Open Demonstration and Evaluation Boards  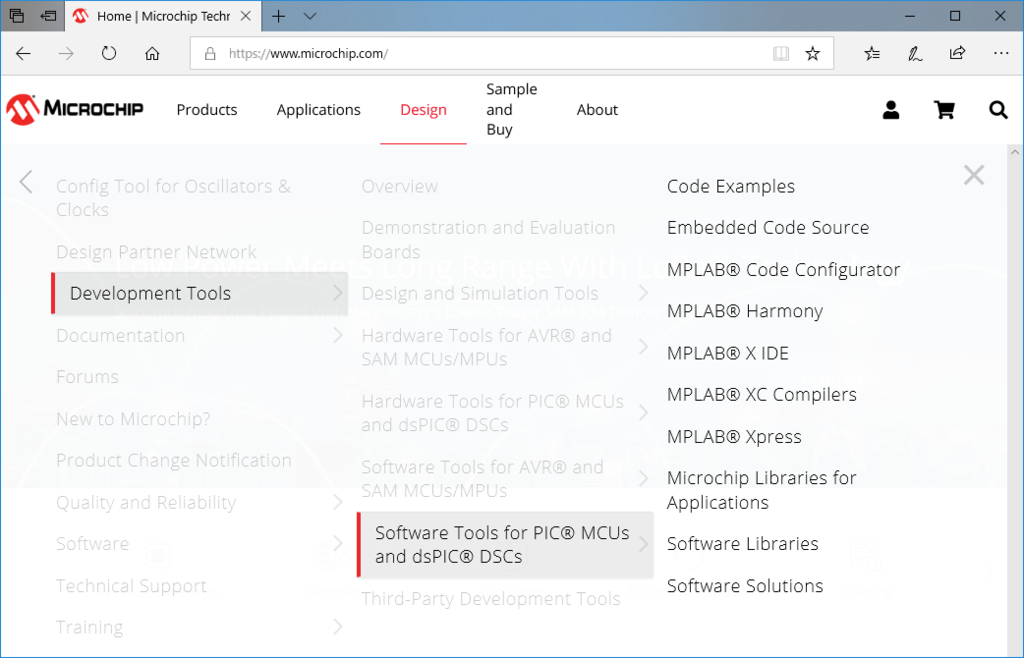pyautogui.click(x=488, y=240)
